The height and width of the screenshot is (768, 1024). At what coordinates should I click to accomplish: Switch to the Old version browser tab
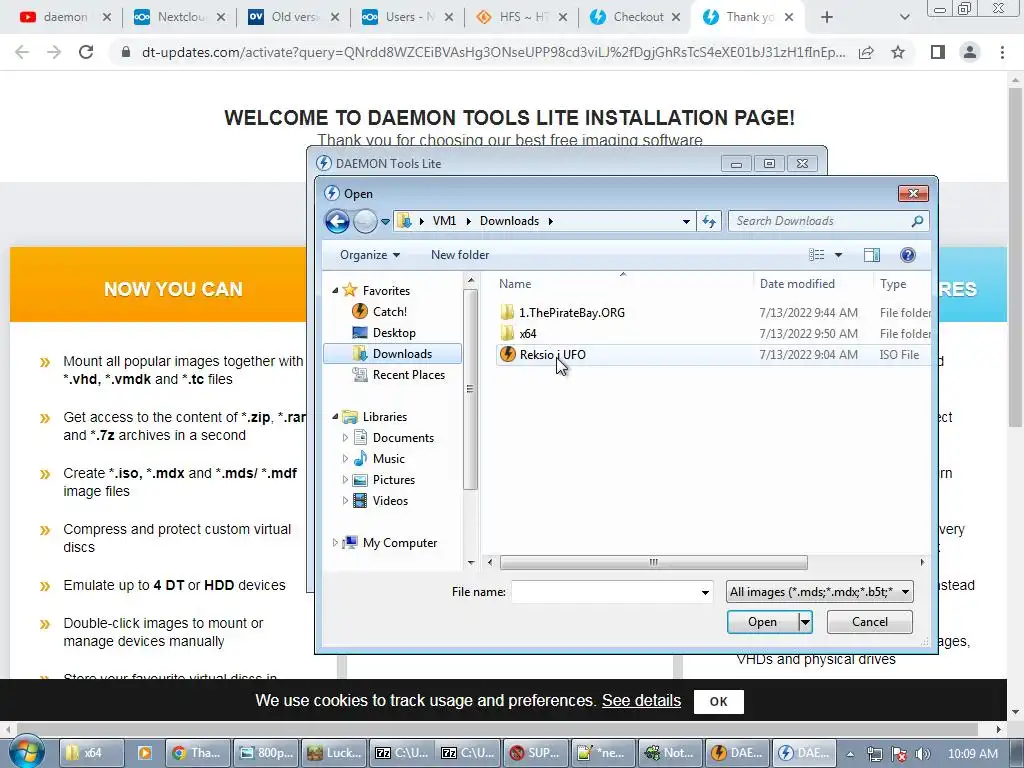(294, 17)
